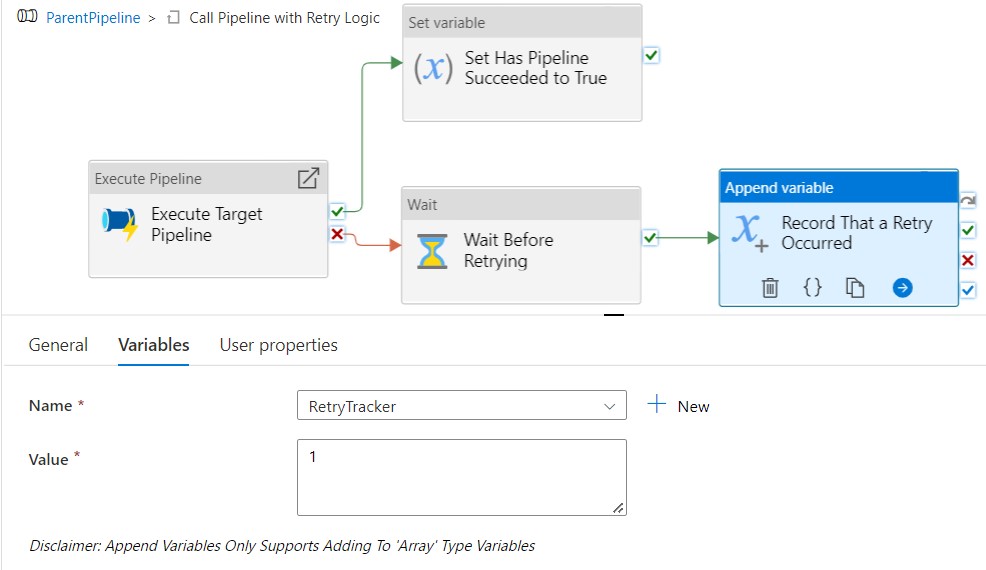This screenshot has width=986, height=570.
Task: Click the blue arrow add-output icon
Action: [902, 288]
